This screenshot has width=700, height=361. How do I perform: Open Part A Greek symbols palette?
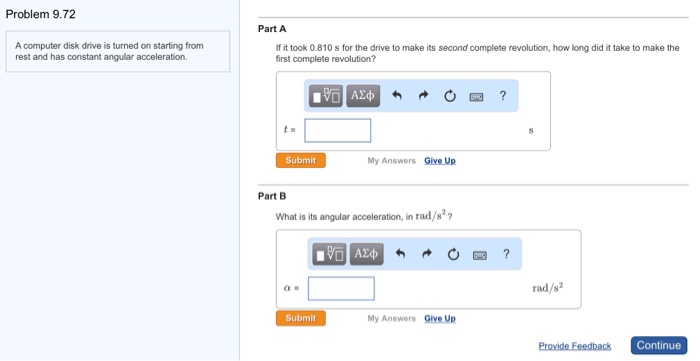pos(363,96)
